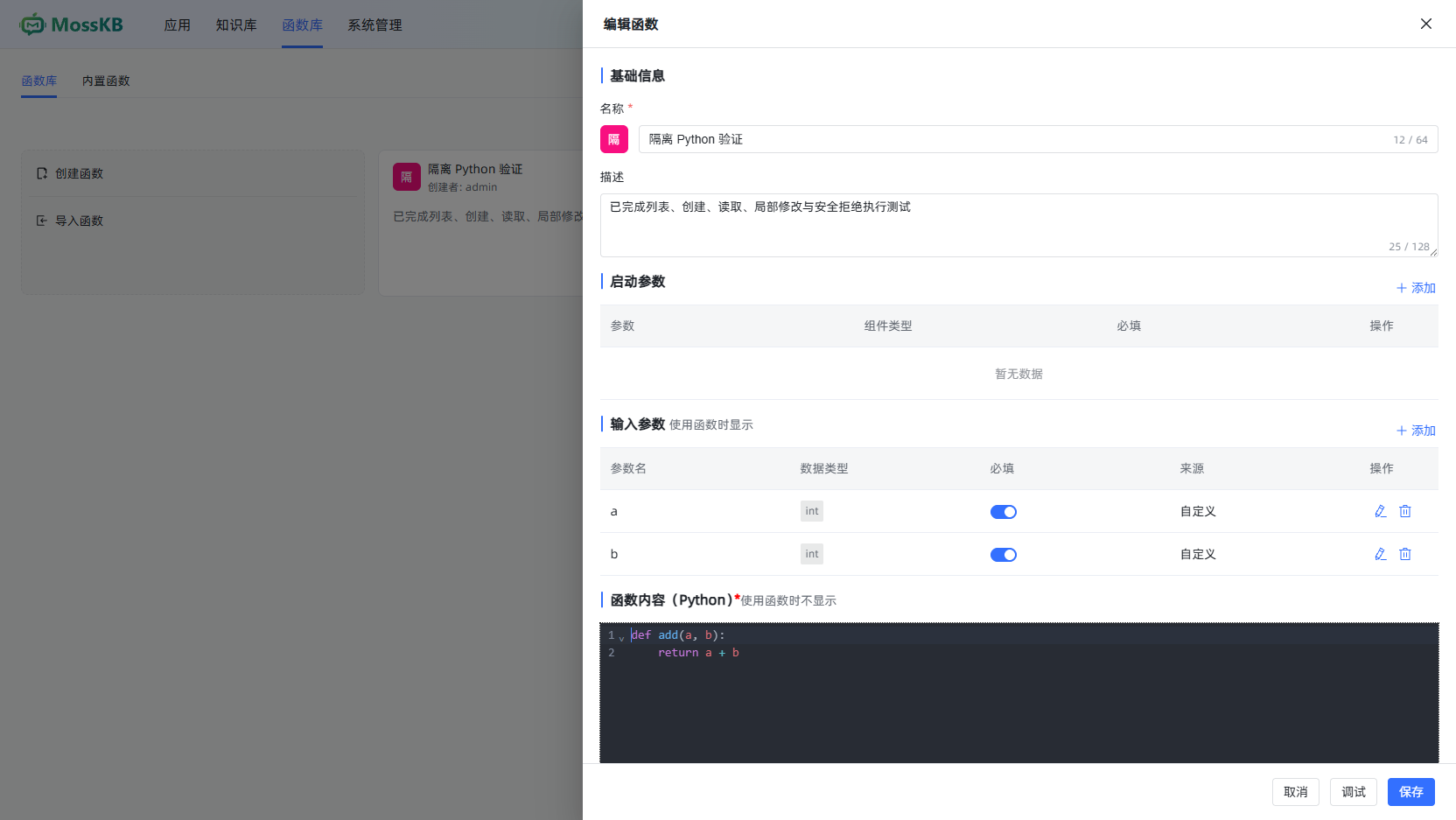Click the 组件类型 column header

(x=888, y=326)
